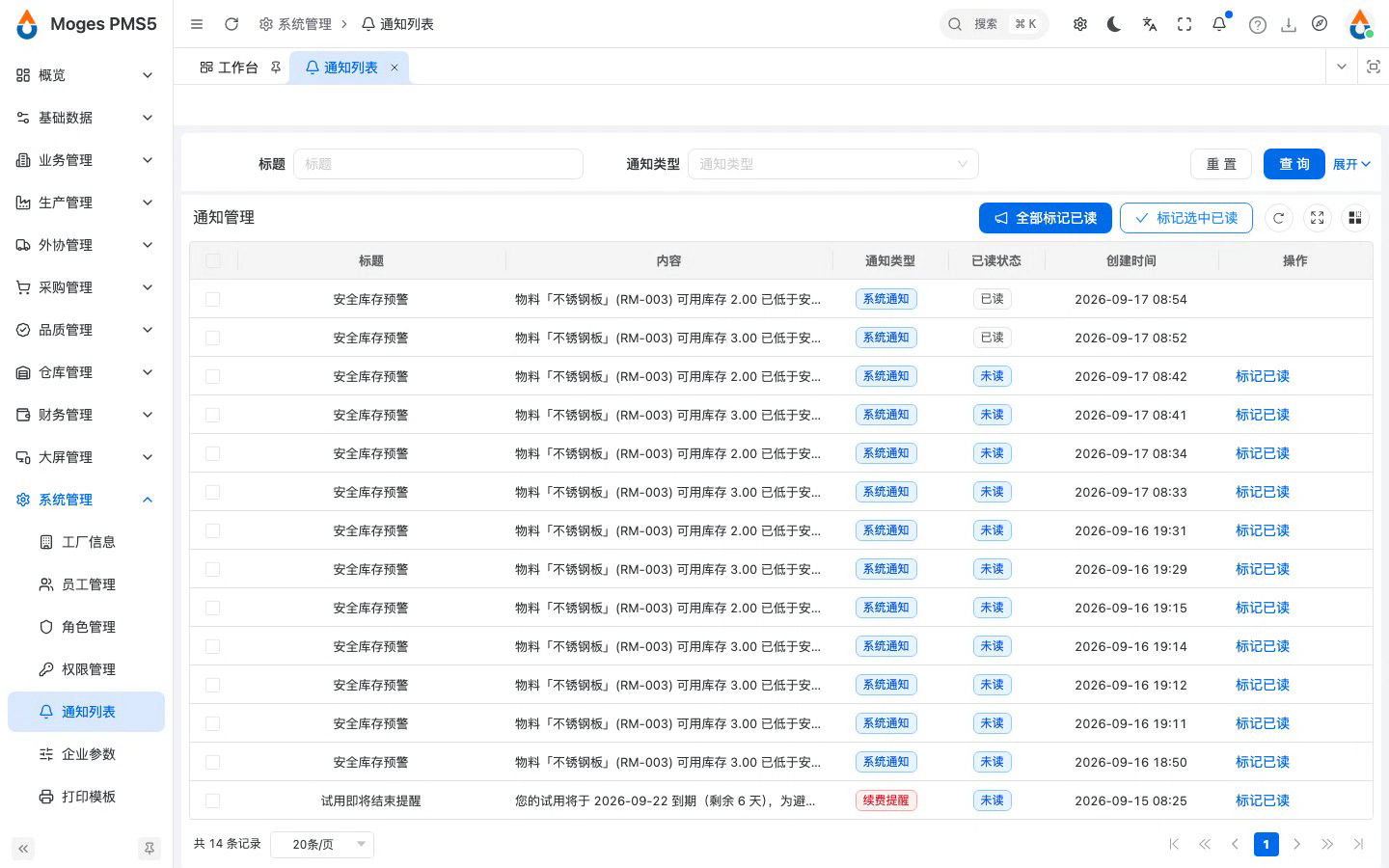Open the language translation icon
The image size is (1389, 868).
pyautogui.click(x=1149, y=24)
